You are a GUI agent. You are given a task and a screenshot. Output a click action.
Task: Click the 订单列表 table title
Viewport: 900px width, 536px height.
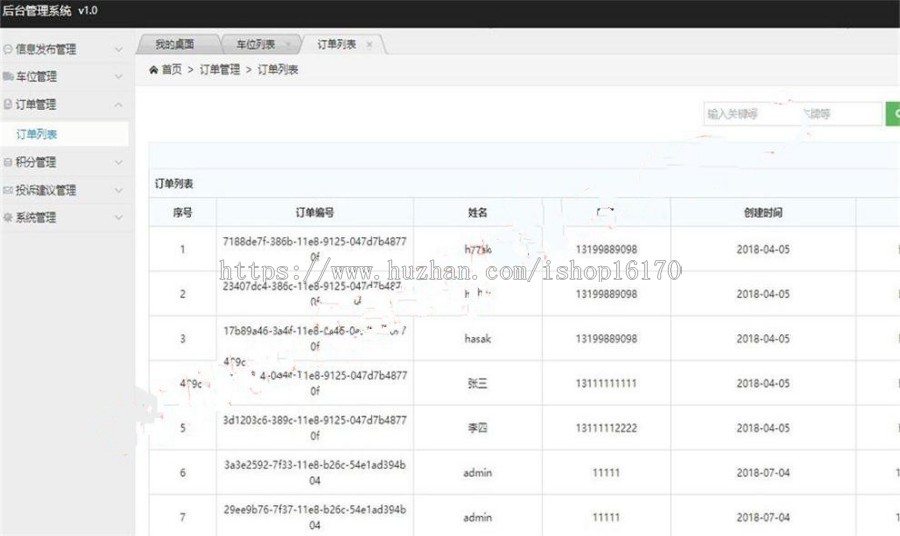tap(174, 184)
